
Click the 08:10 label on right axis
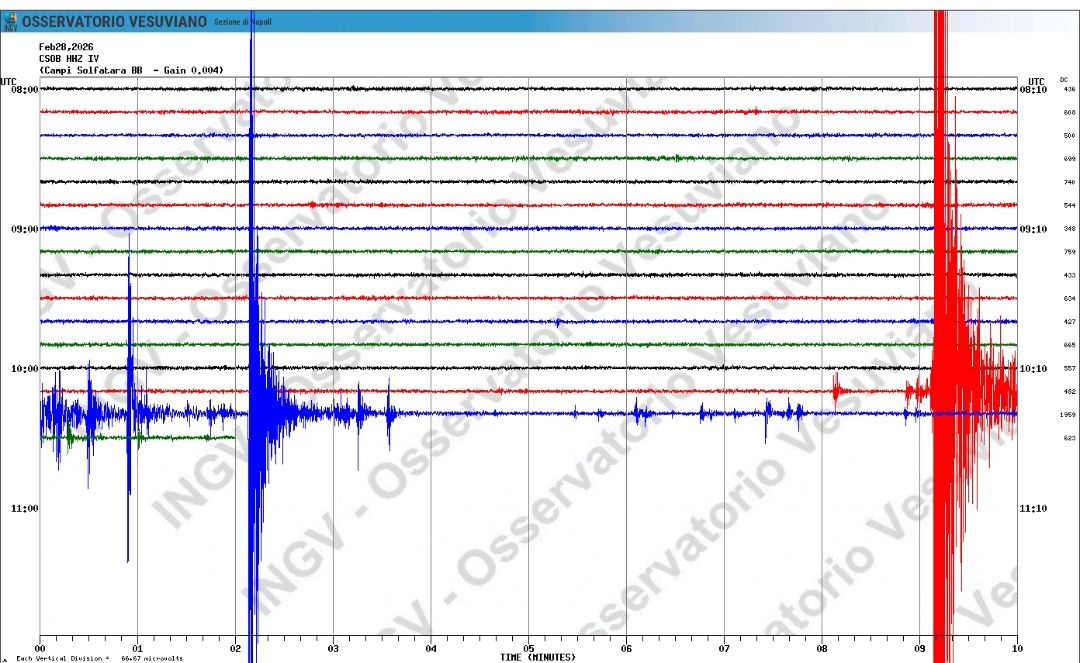(x=1033, y=89)
